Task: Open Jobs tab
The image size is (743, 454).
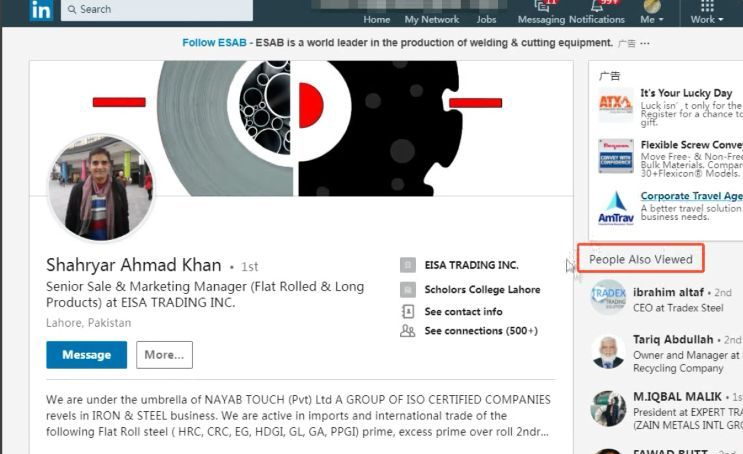Action: pyautogui.click(x=486, y=19)
